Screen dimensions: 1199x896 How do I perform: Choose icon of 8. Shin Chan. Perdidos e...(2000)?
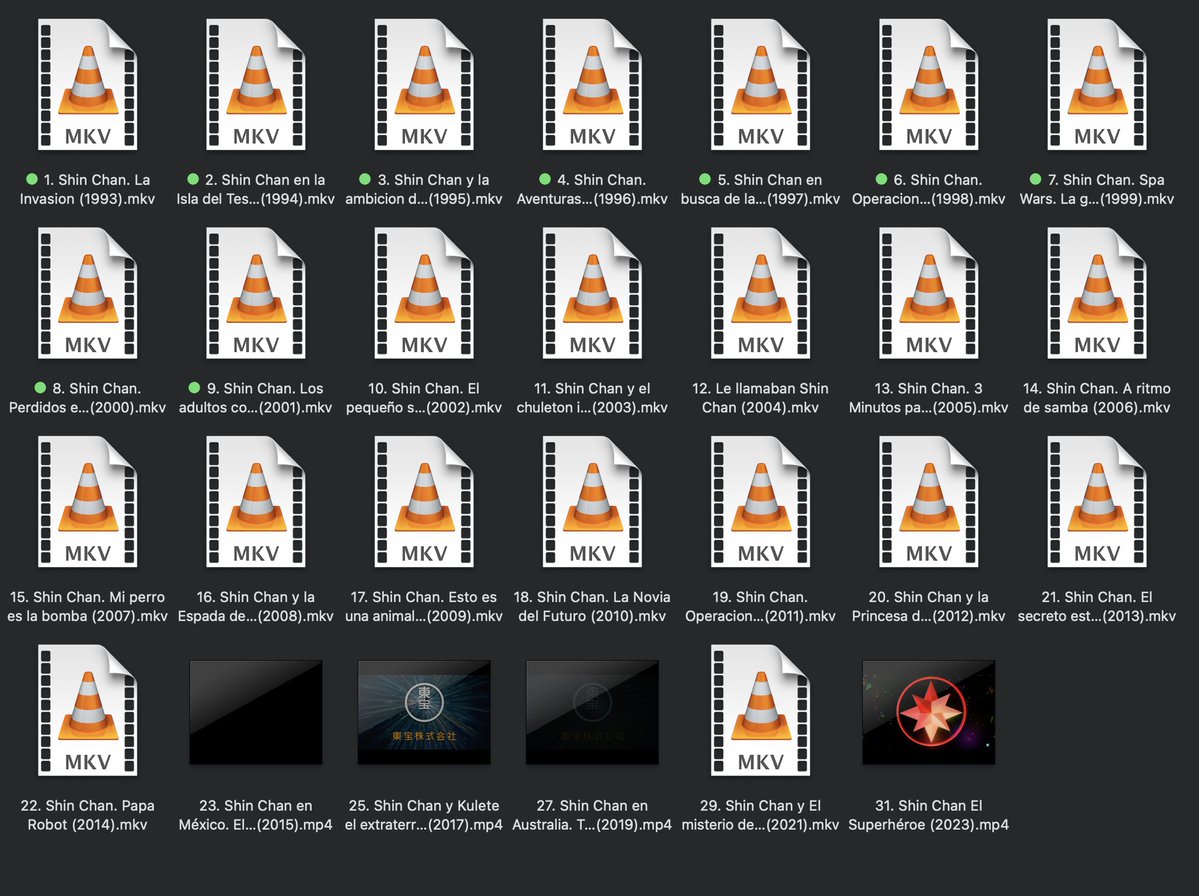(87, 293)
